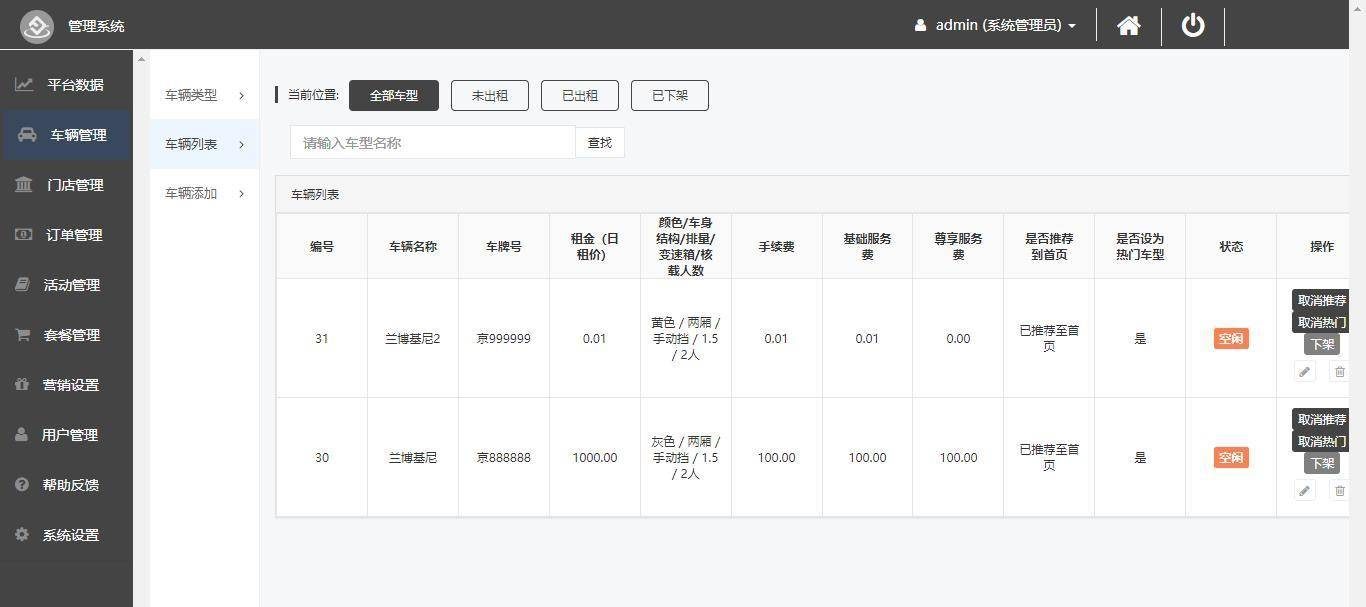Expand the 车辆添加 submenu item
Image resolution: width=1366 pixels, height=607 pixels.
pyautogui.click(x=204, y=193)
